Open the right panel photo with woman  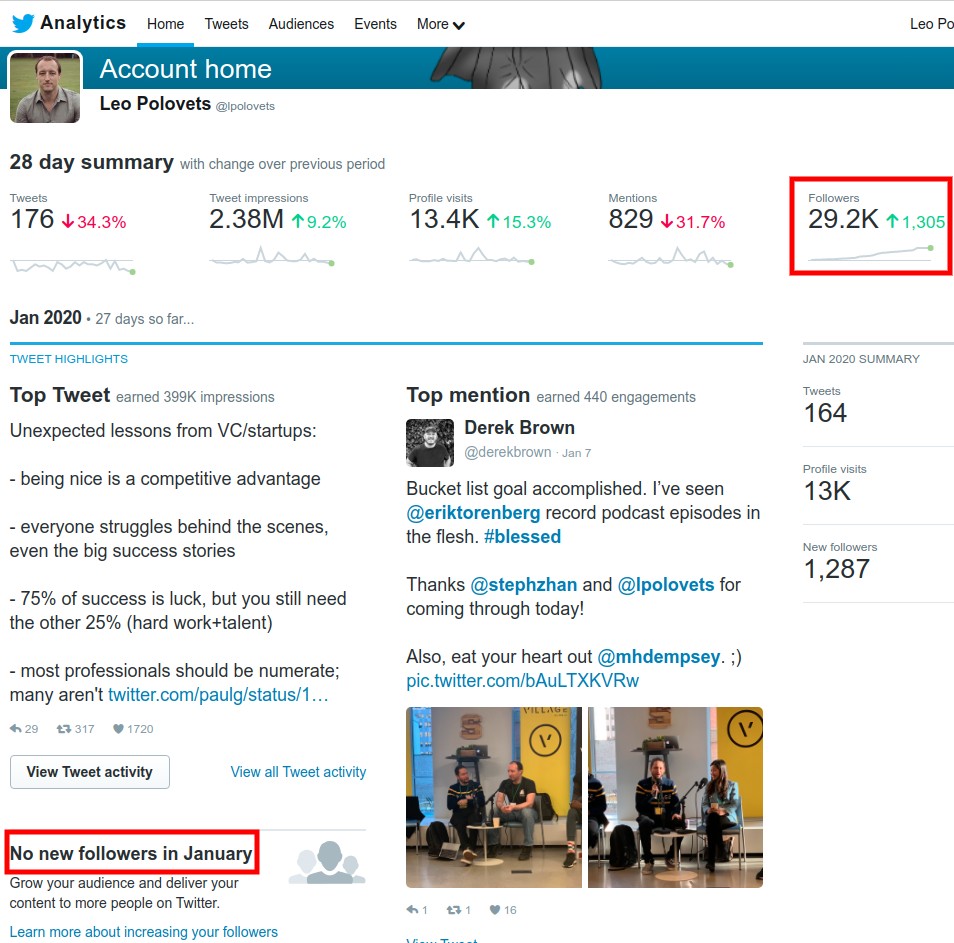click(x=675, y=798)
